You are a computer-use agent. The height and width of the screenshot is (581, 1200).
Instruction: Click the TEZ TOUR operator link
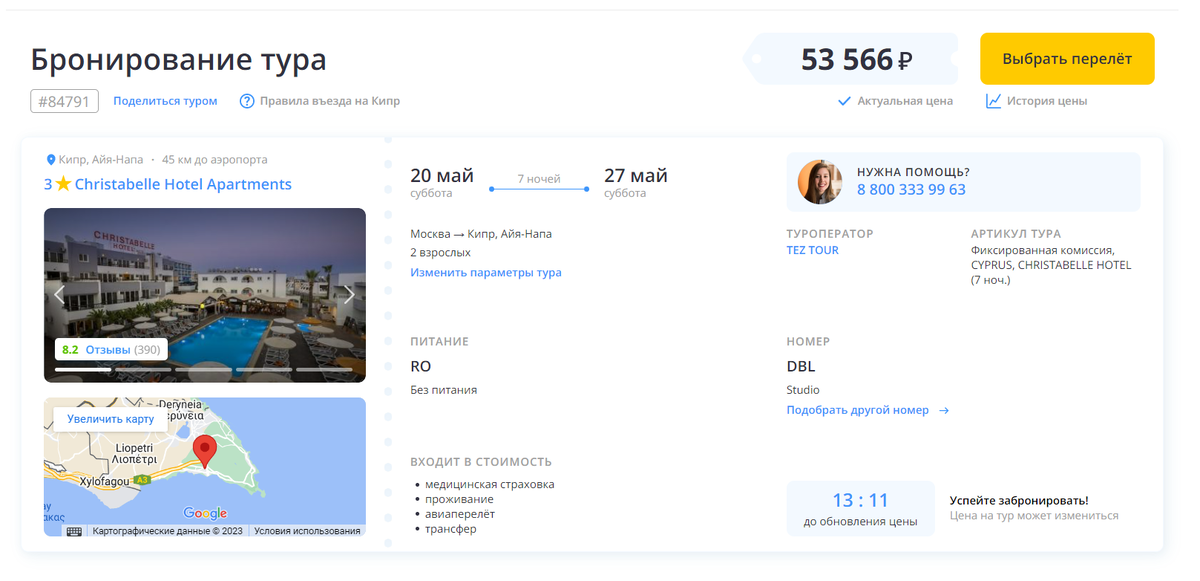pyautogui.click(x=813, y=250)
